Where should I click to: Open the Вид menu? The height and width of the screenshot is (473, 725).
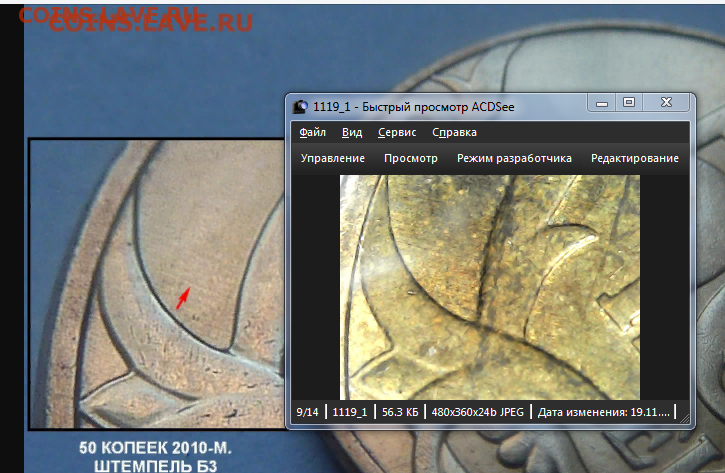352,132
